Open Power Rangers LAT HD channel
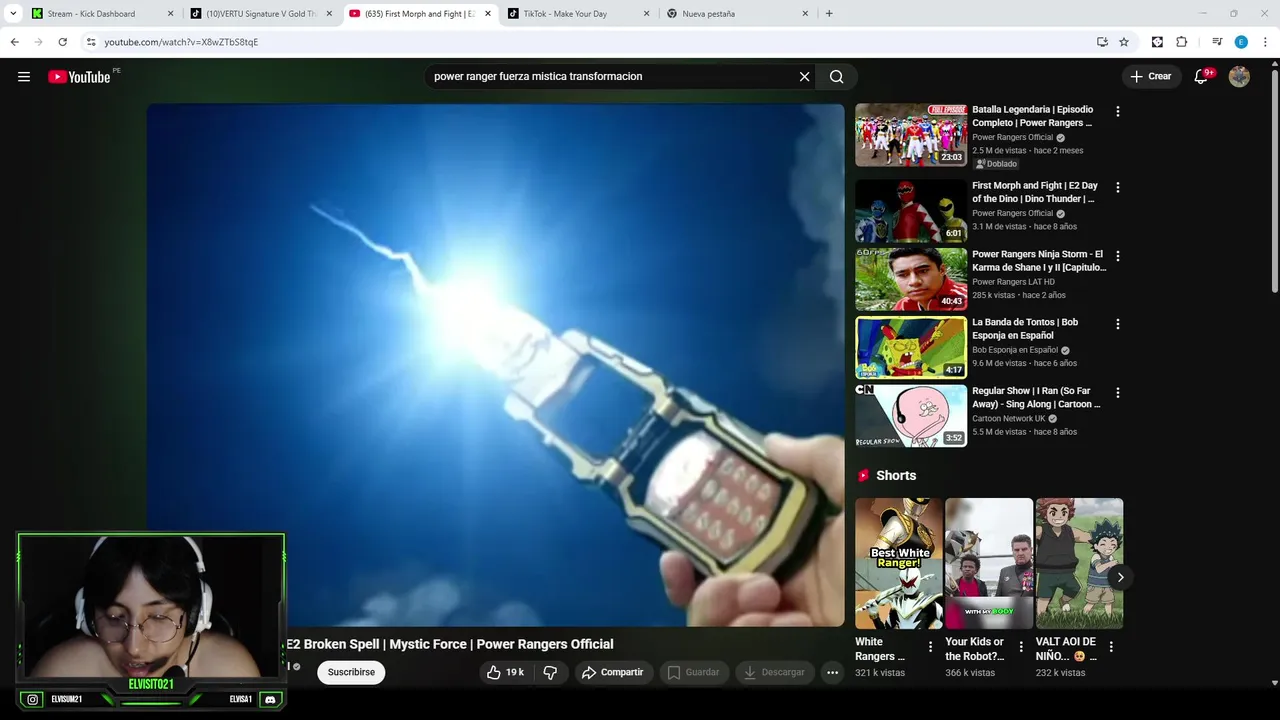 1013,282
